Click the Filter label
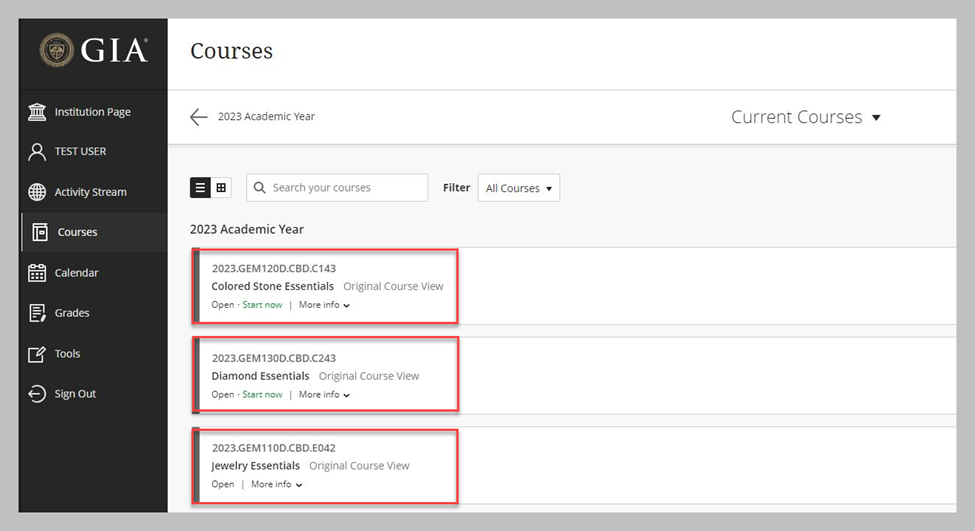975x531 pixels. click(x=456, y=187)
